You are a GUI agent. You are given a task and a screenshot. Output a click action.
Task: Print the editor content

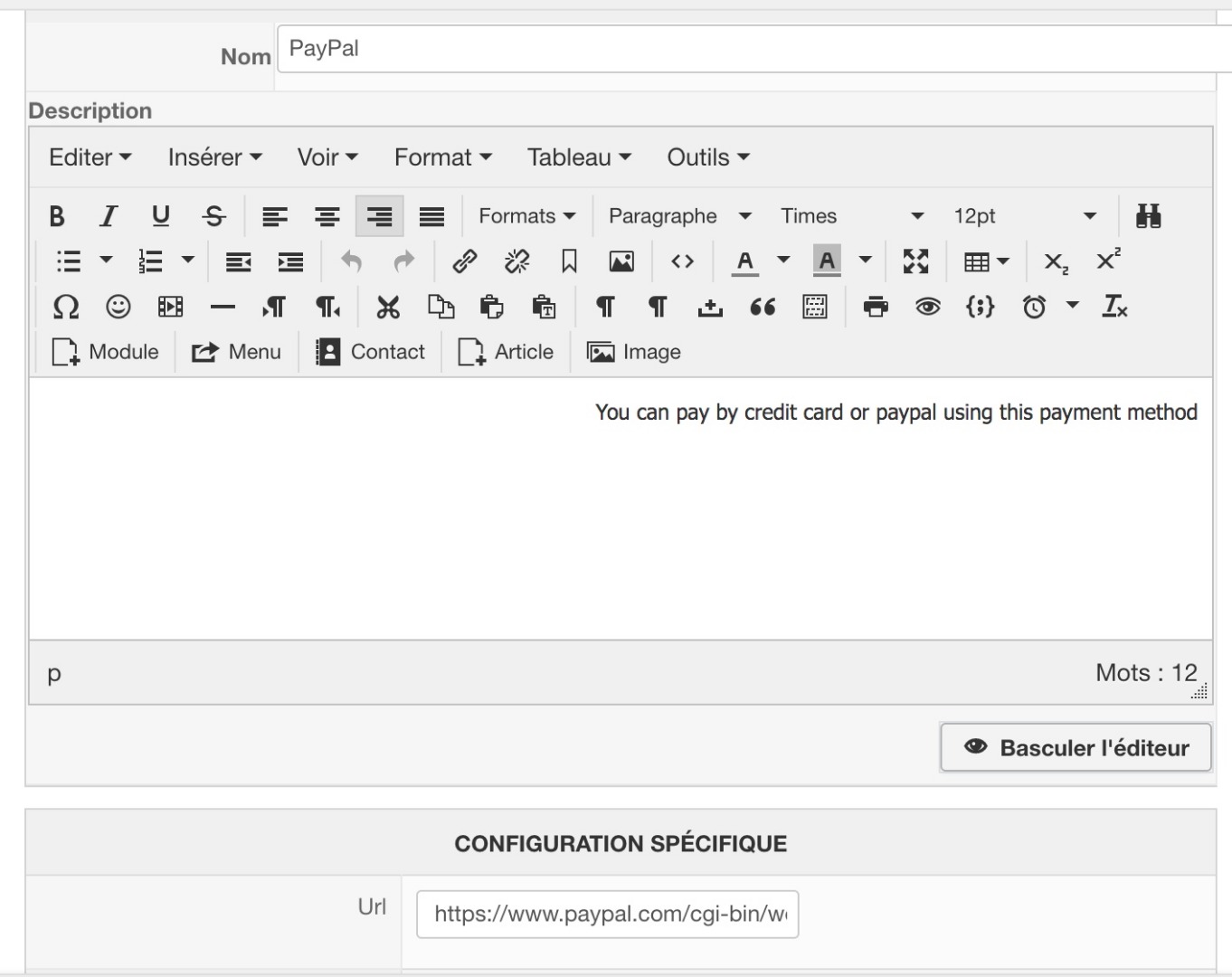[876, 308]
